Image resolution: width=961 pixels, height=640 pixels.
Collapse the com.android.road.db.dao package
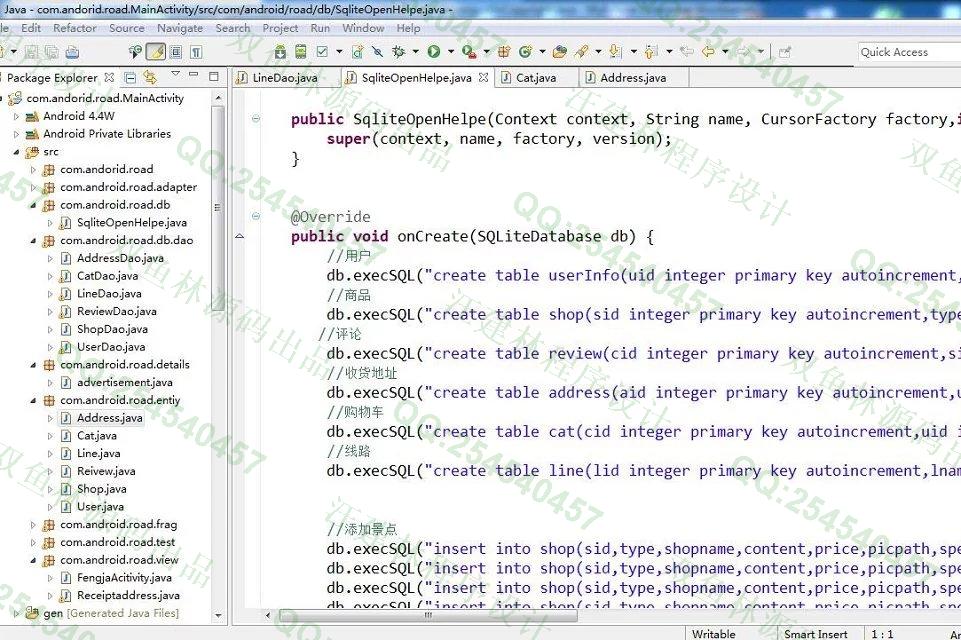(x=33, y=240)
